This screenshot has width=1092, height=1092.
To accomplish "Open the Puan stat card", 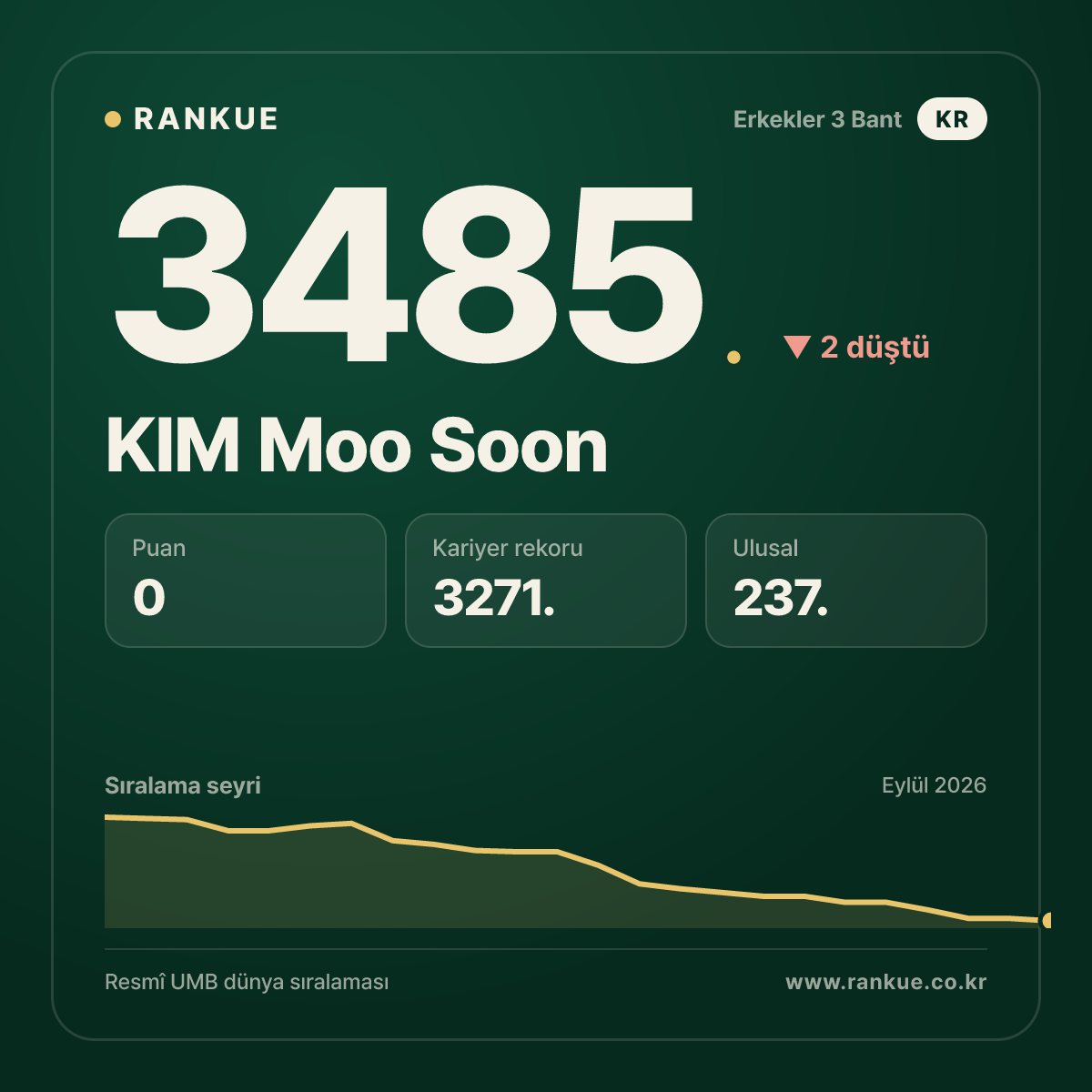I will [x=246, y=581].
